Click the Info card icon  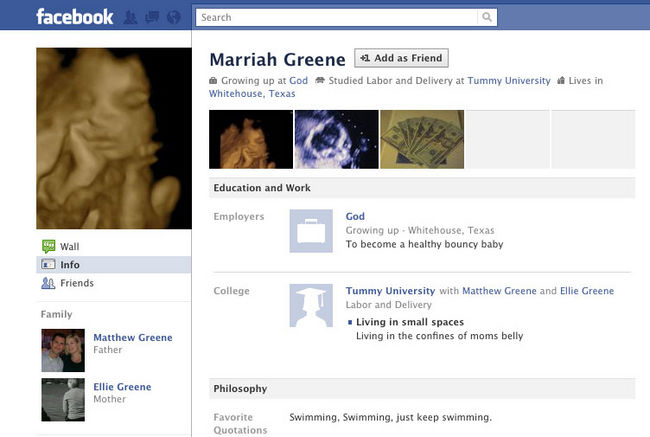click(48, 264)
